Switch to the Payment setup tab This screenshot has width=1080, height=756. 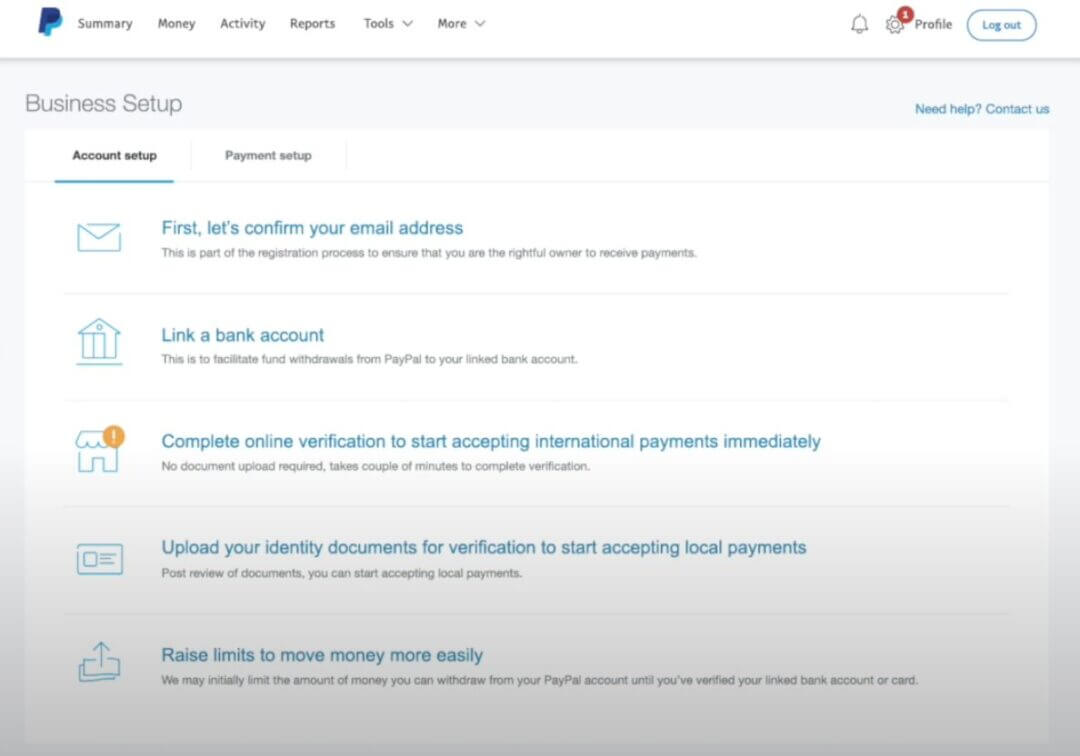click(268, 156)
